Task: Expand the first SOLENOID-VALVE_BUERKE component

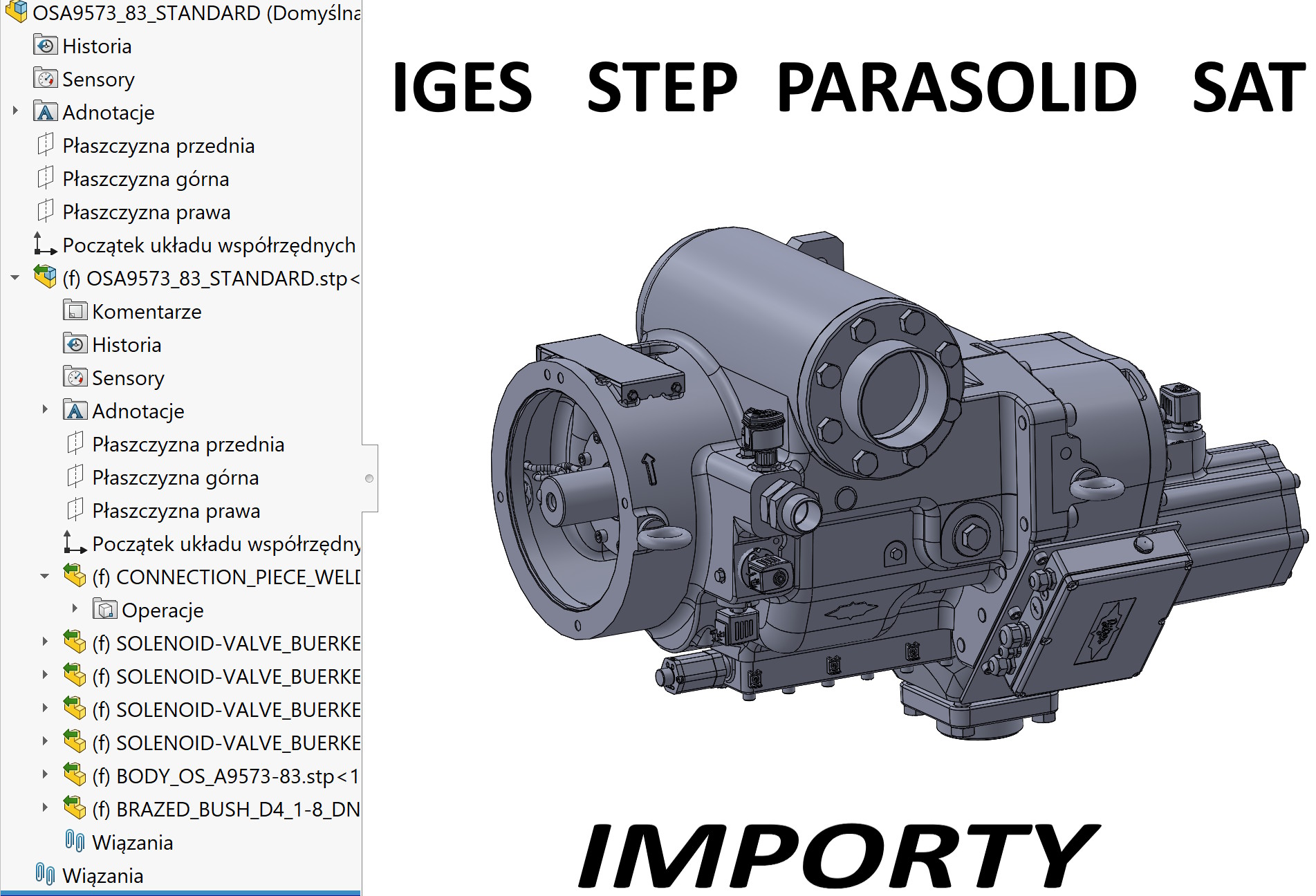Action: click(x=45, y=642)
